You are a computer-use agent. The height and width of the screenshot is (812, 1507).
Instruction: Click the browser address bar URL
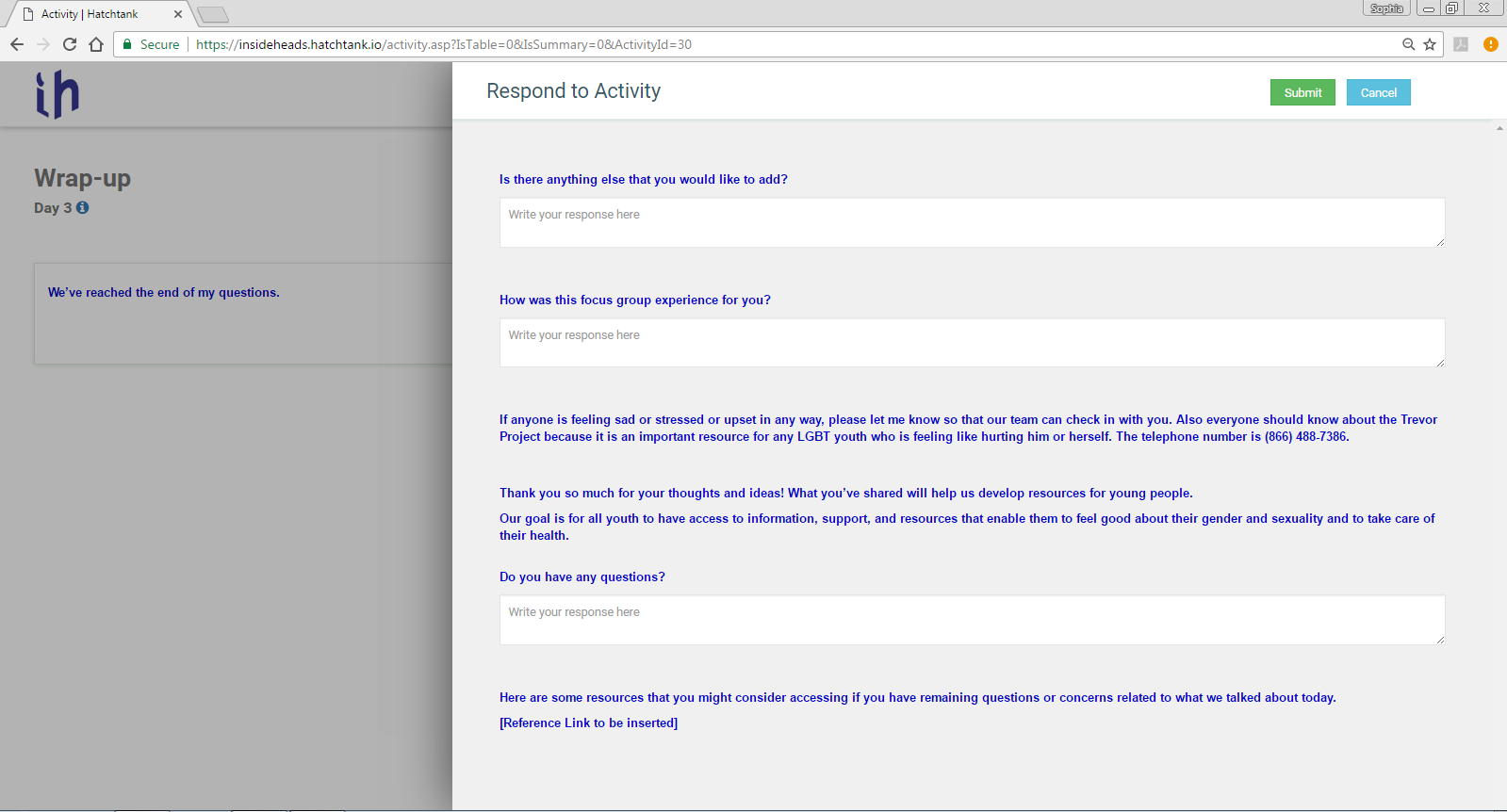[x=443, y=44]
